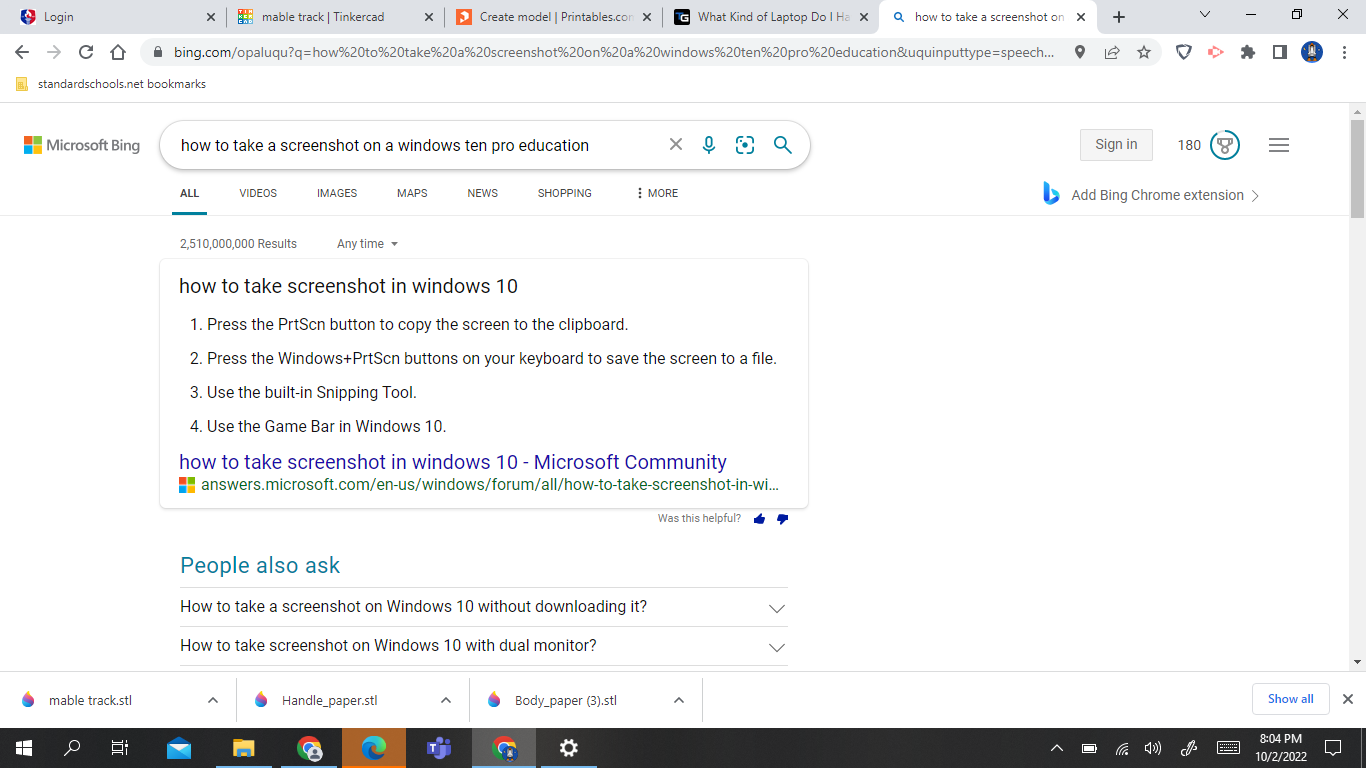
Task: Select the NEWS search category
Action: 483,193
